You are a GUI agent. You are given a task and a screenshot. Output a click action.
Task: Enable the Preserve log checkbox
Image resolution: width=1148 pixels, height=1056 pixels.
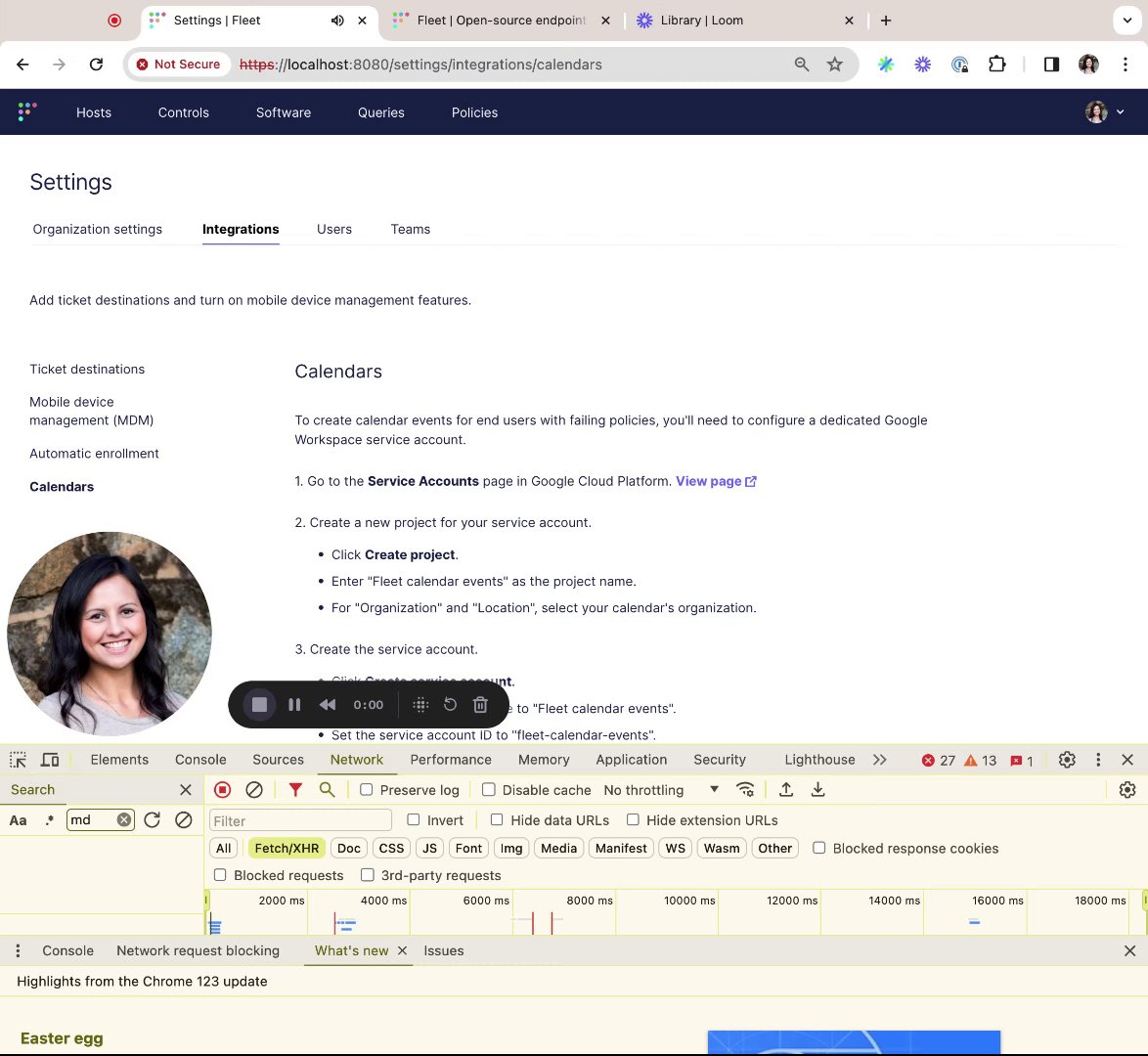click(x=367, y=790)
